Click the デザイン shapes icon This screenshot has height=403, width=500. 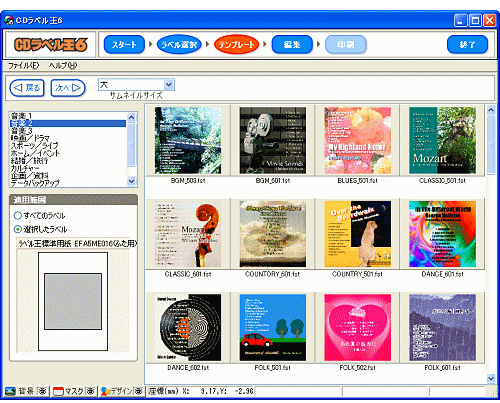106,391
